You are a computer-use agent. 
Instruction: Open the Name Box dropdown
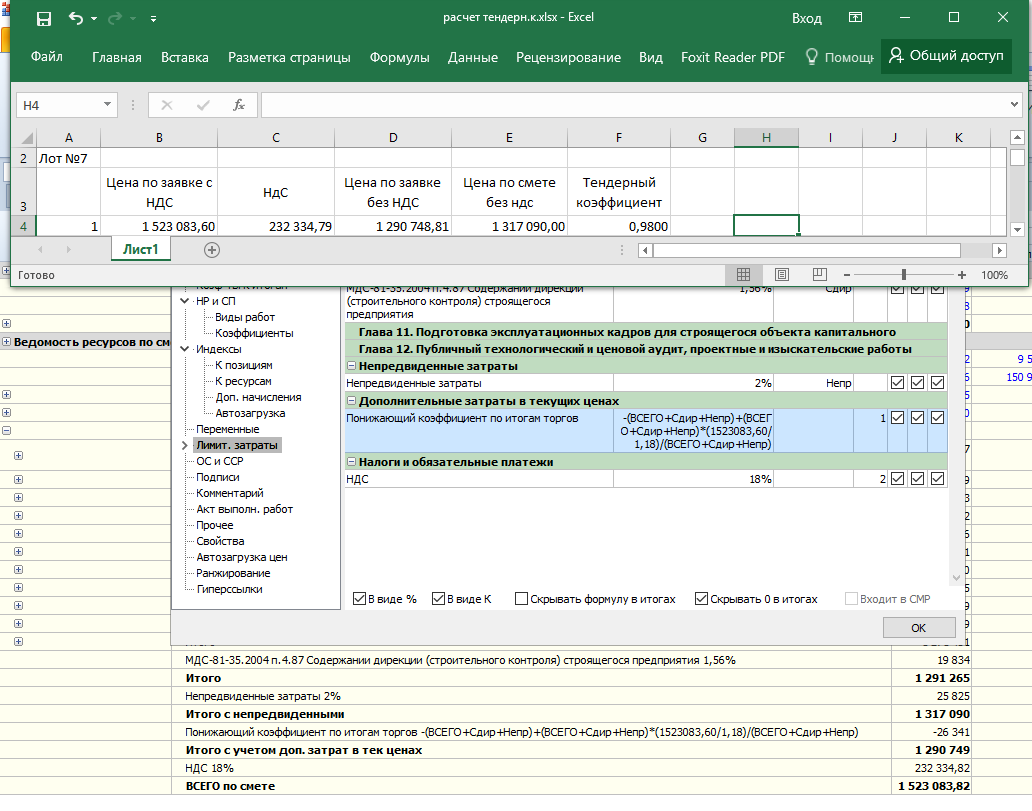[x=108, y=105]
